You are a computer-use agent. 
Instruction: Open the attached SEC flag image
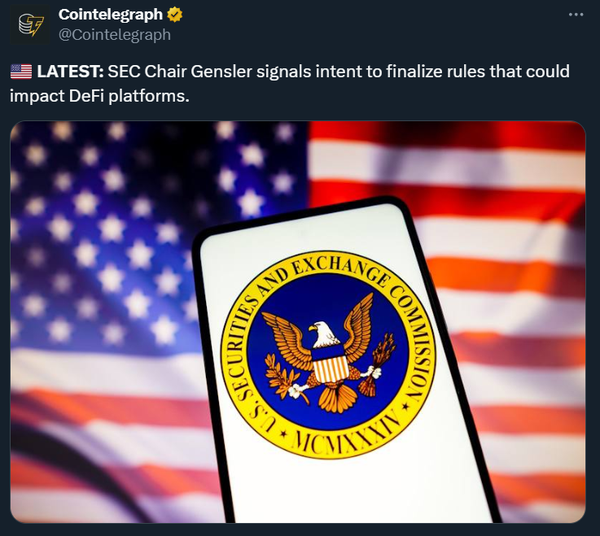(298, 322)
